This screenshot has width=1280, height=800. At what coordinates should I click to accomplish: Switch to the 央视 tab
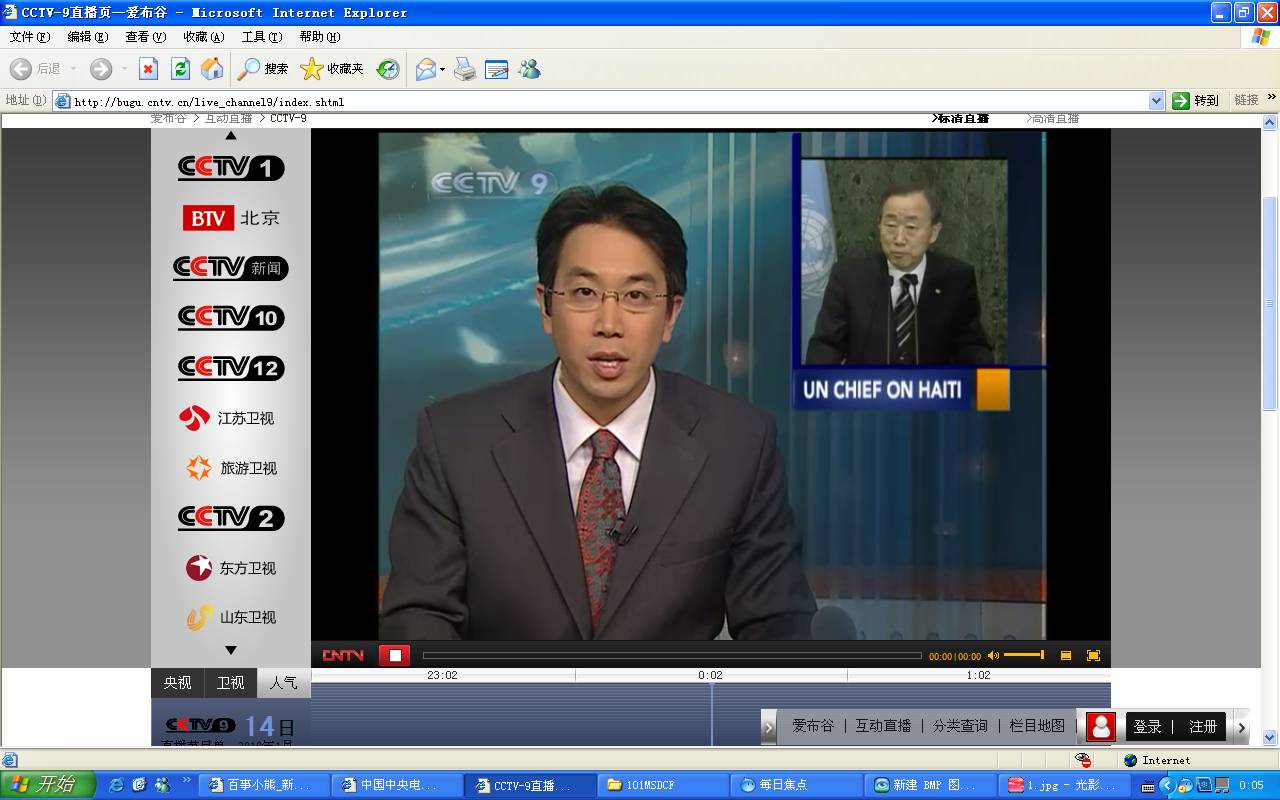pyautogui.click(x=177, y=683)
